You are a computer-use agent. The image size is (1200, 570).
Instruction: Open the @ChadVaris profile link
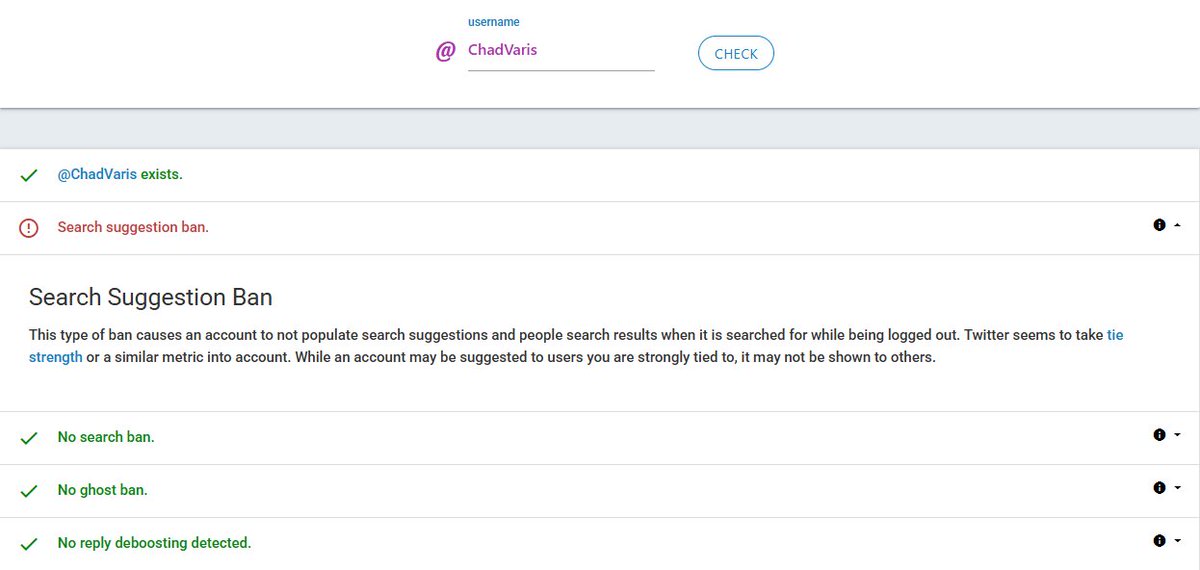tap(97, 174)
